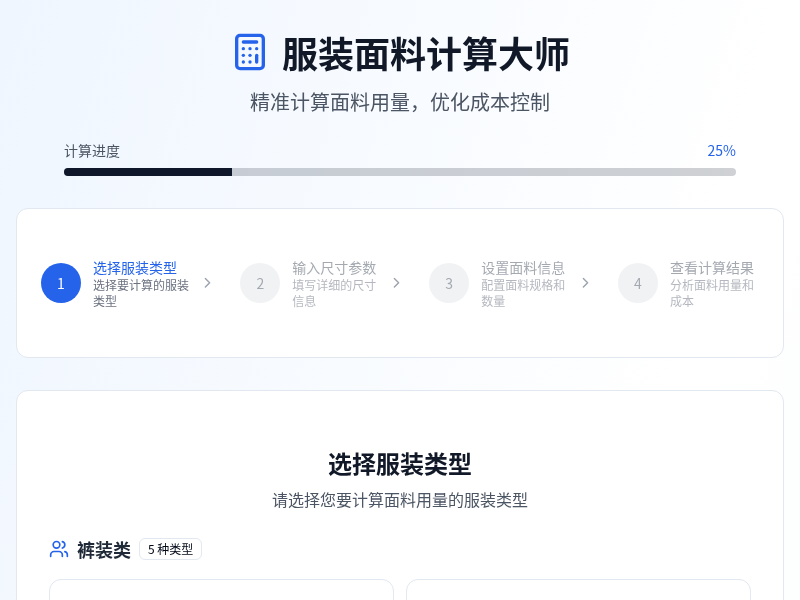
Task: Click the 5 种类型 badge
Action: [170, 549]
